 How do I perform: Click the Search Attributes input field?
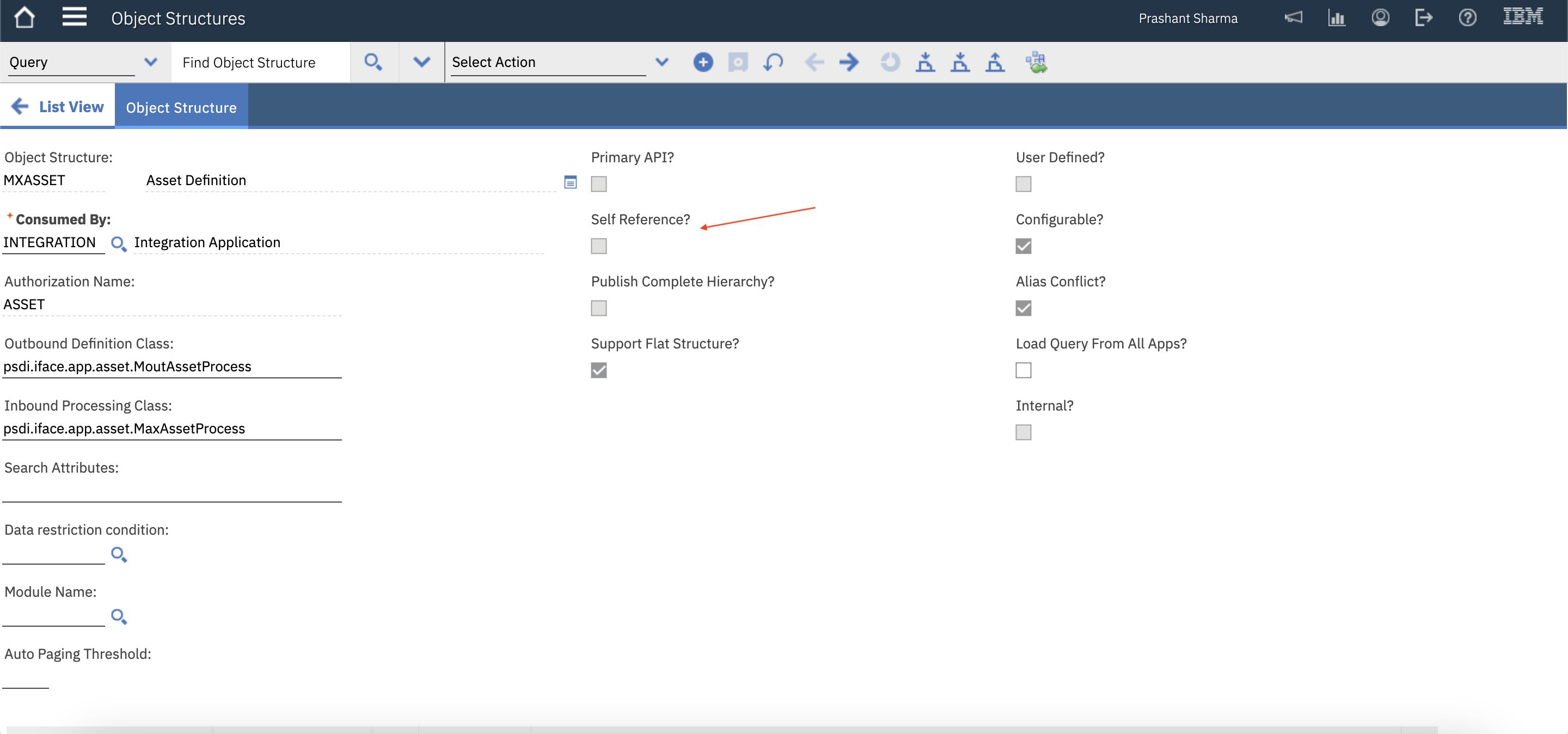(171, 491)
